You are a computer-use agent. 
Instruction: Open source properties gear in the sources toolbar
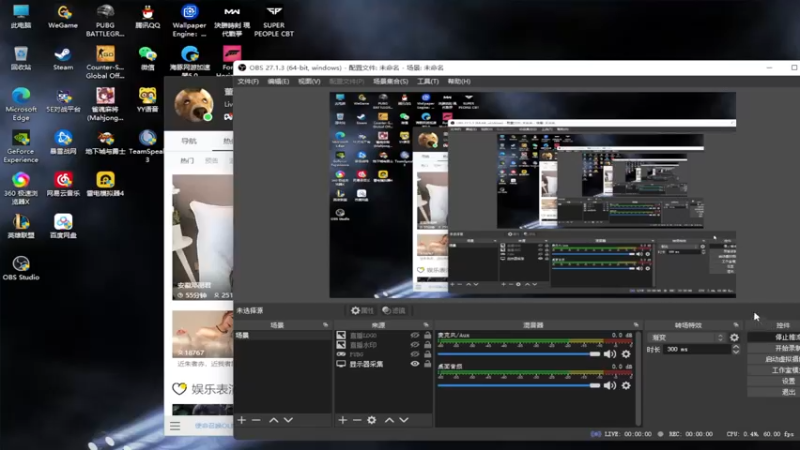[x=372, y=420]
